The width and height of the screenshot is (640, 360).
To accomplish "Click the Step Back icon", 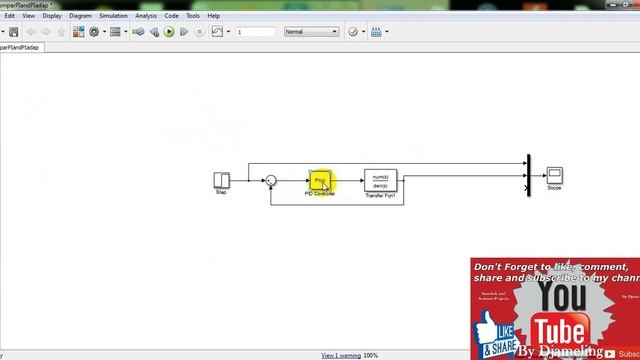I will point(154,32).
